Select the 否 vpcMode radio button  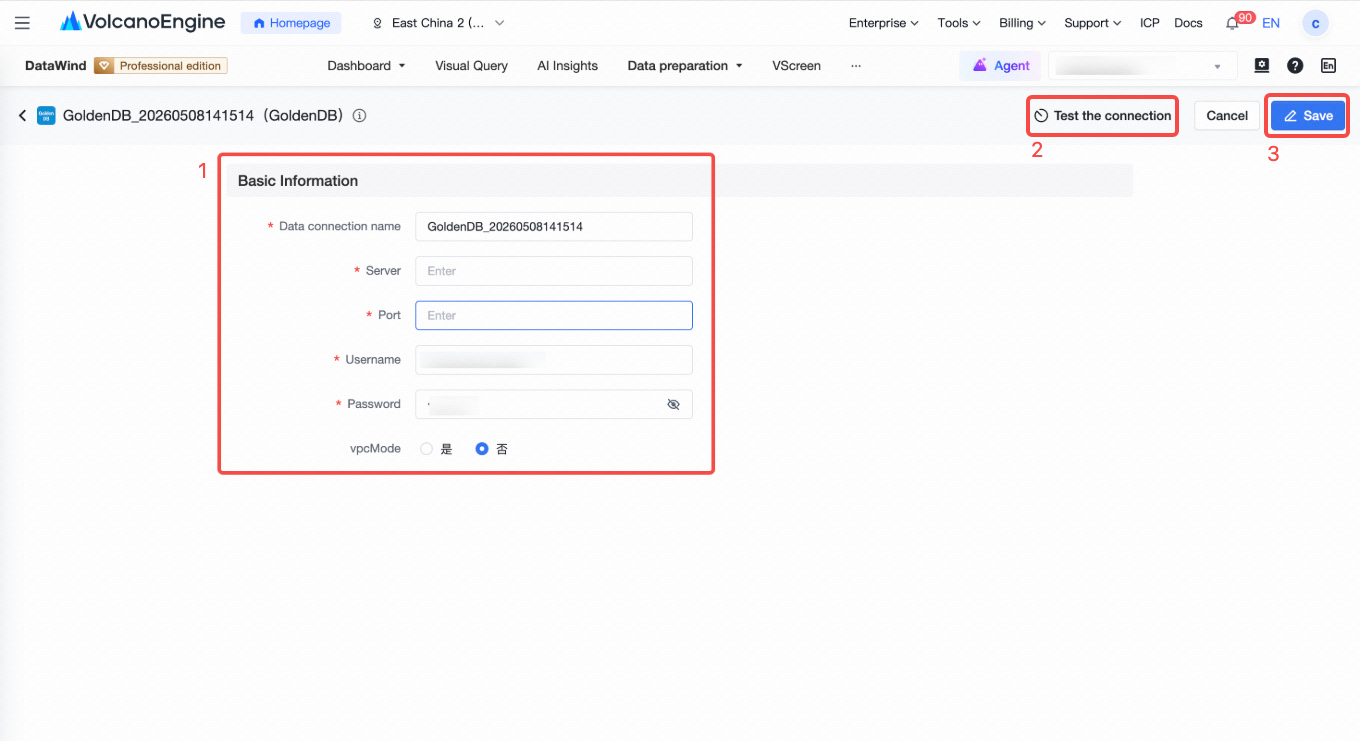click(x=482, y=449)
